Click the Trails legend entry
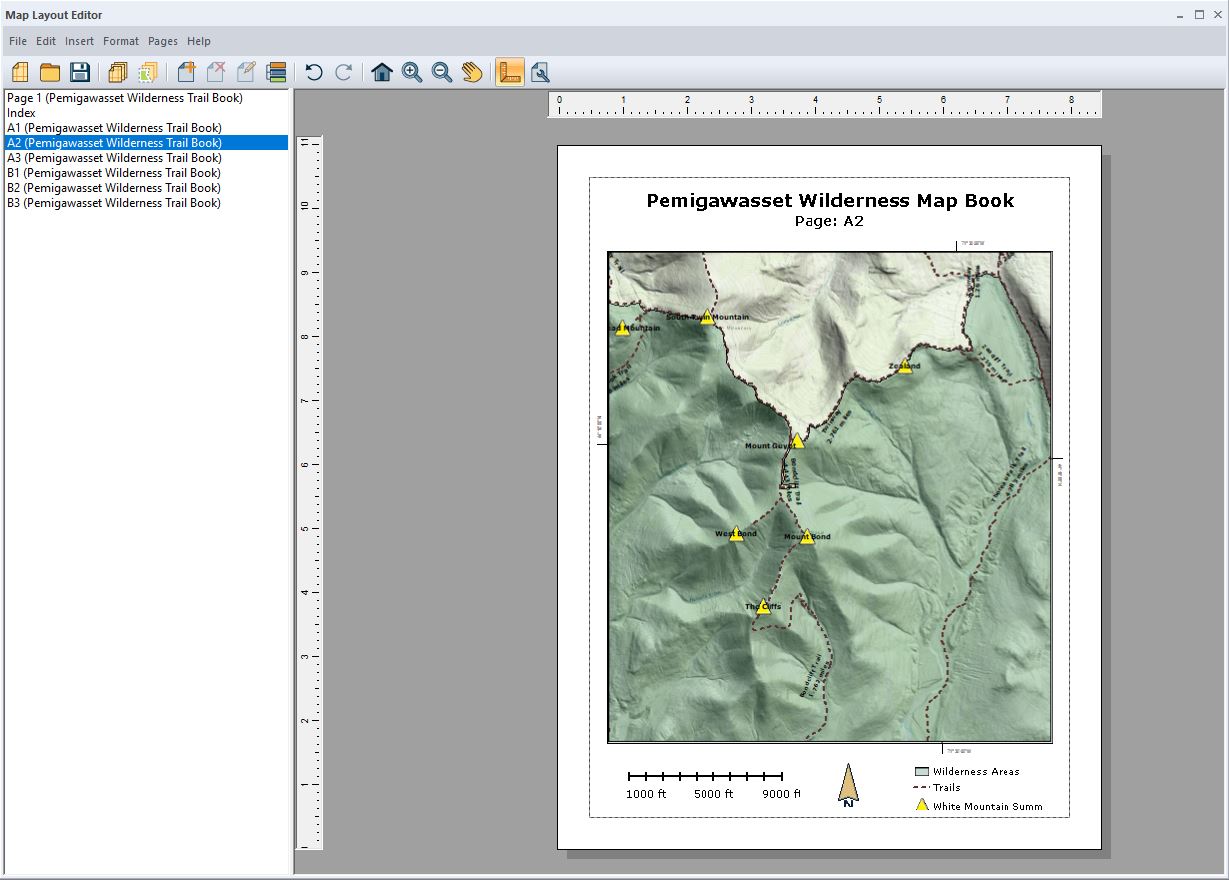1229x880 pixels. pos(937,788)
